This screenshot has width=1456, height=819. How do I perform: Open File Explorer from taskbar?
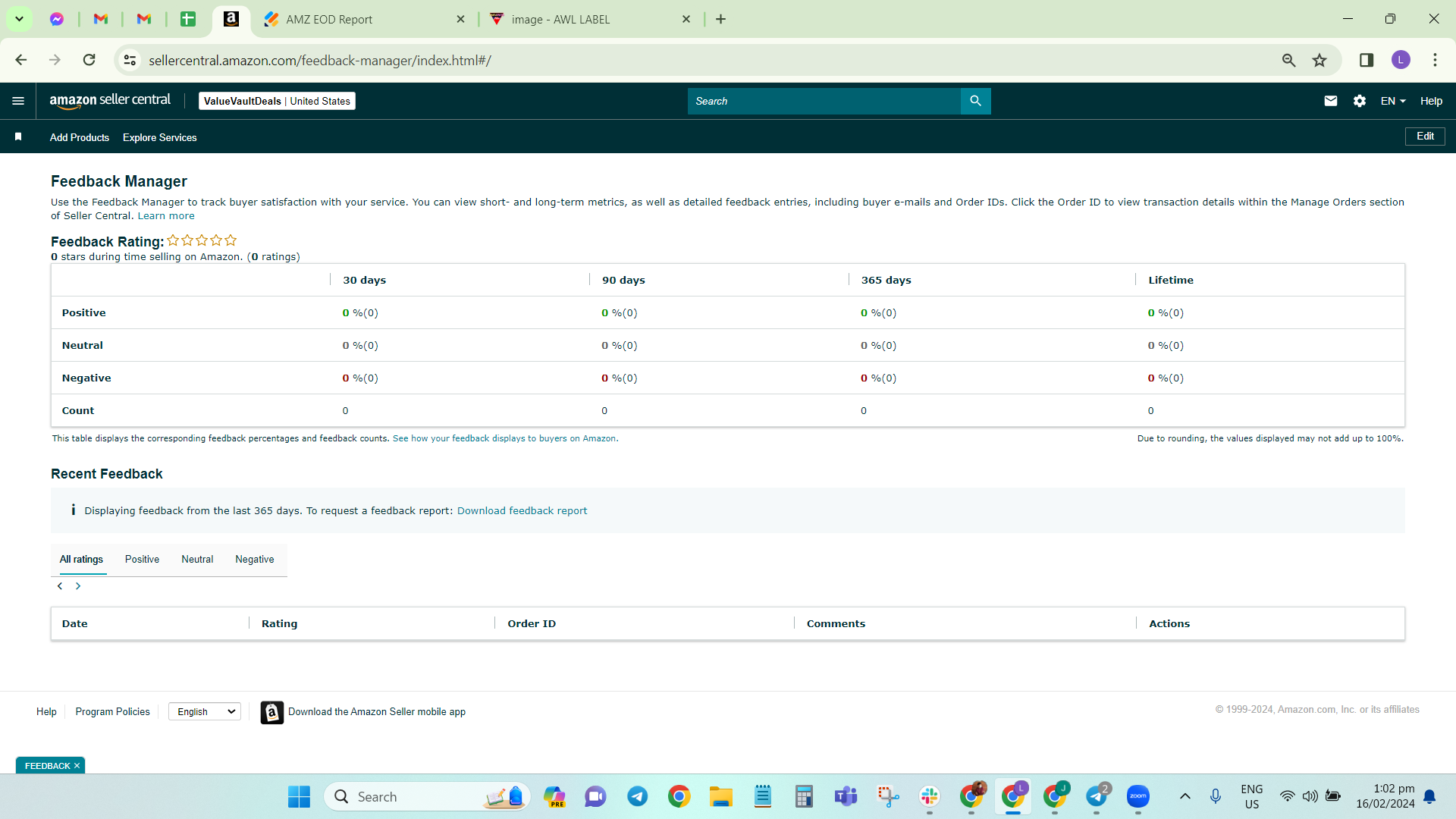point(720,796)
